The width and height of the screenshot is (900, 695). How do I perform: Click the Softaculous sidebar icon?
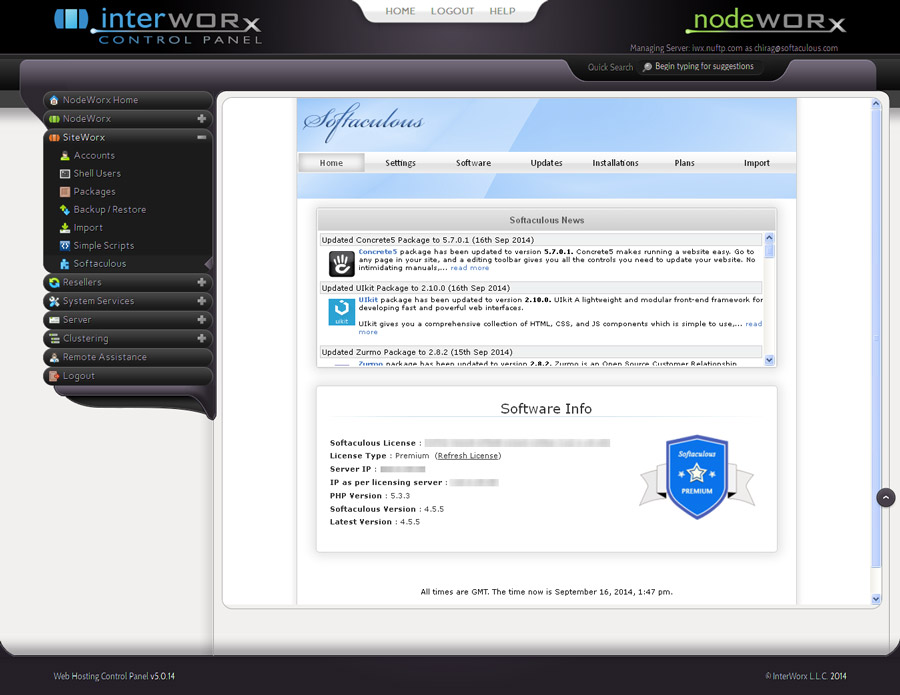pos(65,264)
